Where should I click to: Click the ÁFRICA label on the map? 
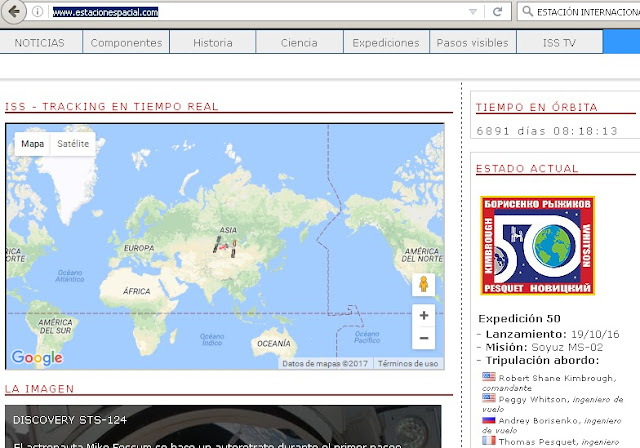coord(137,291)
